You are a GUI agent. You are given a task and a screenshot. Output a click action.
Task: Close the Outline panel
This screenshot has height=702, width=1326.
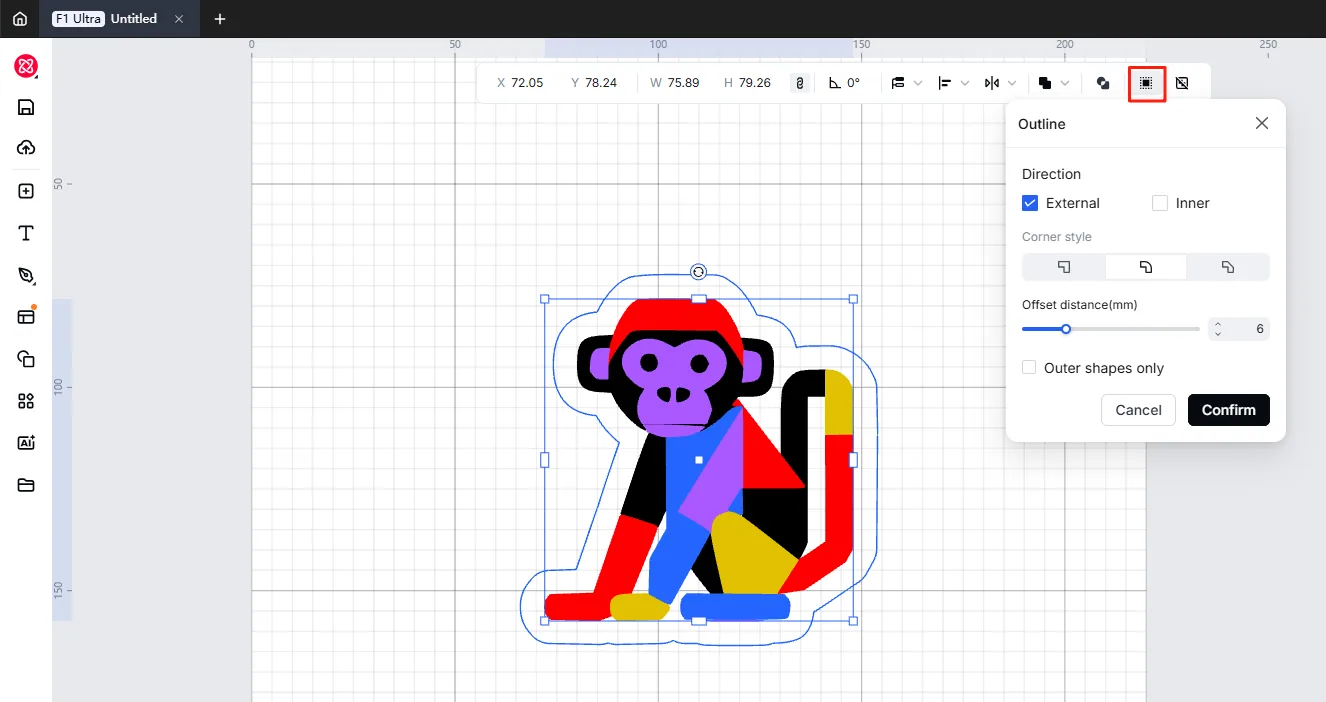1262,123
